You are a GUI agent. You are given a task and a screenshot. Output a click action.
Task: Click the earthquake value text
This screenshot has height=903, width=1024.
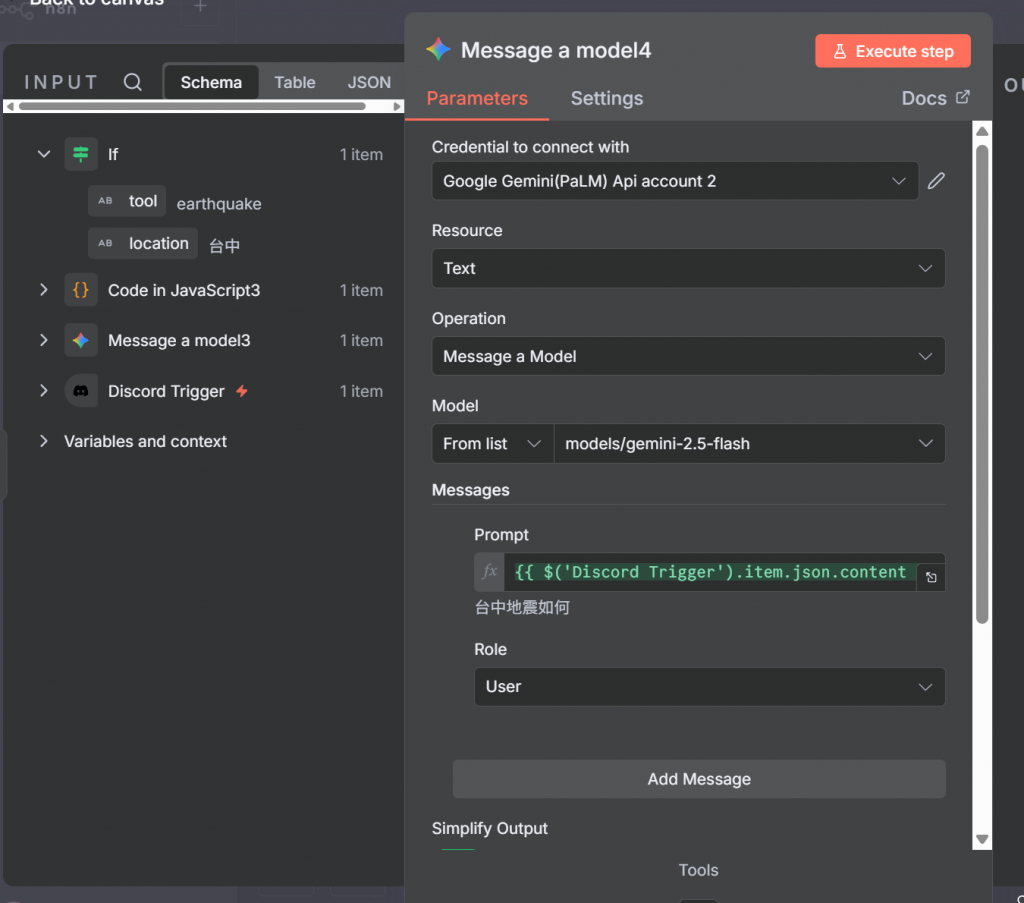coord(219,204)
